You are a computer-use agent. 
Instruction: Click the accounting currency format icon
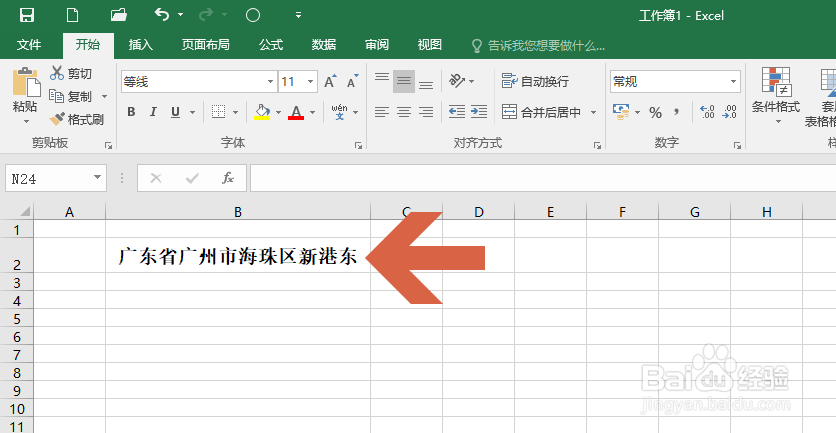(621, 112)
